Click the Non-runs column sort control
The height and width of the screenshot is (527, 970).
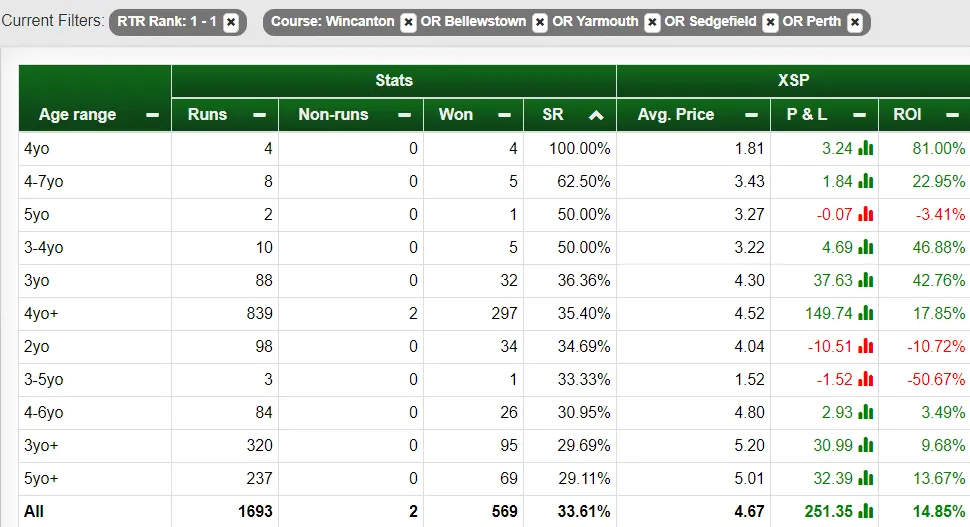pos(405,115)
